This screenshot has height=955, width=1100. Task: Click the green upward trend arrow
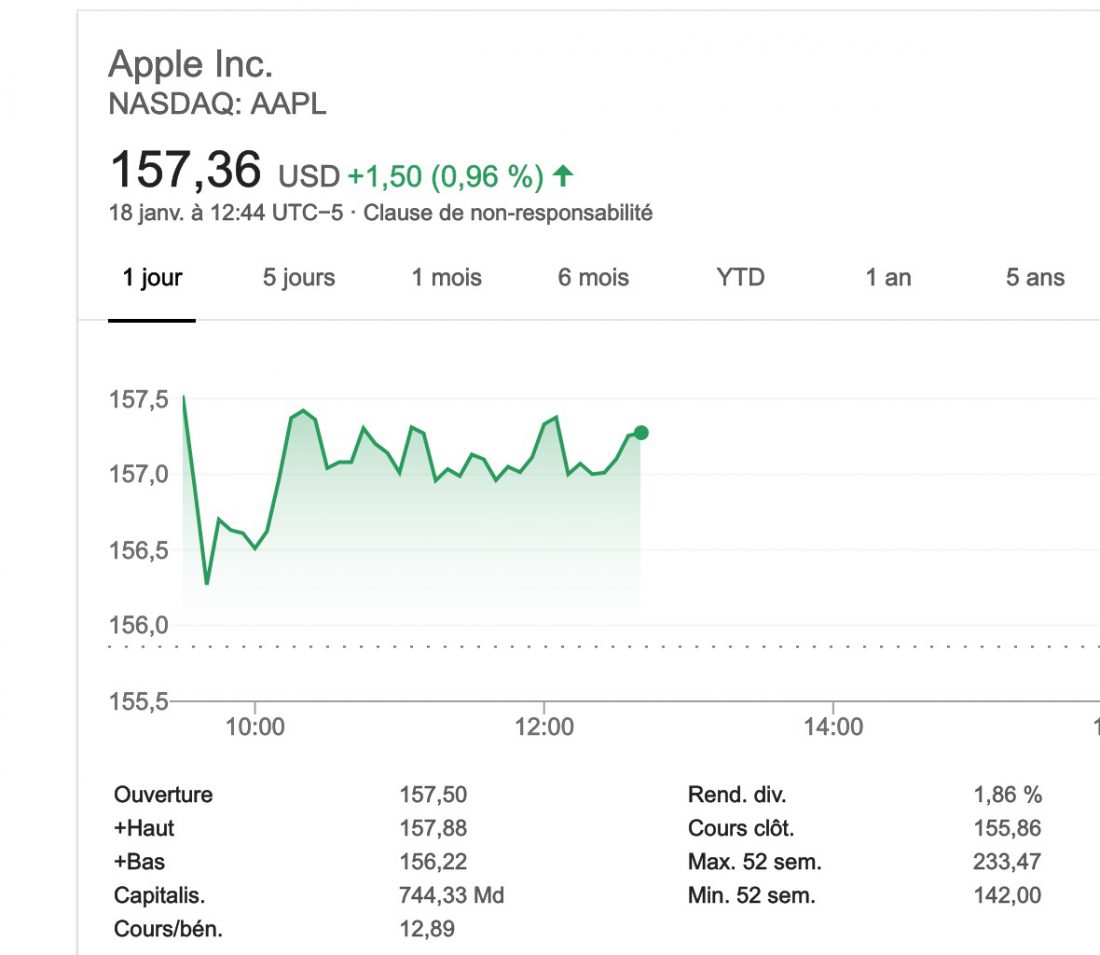pos(564,174)
